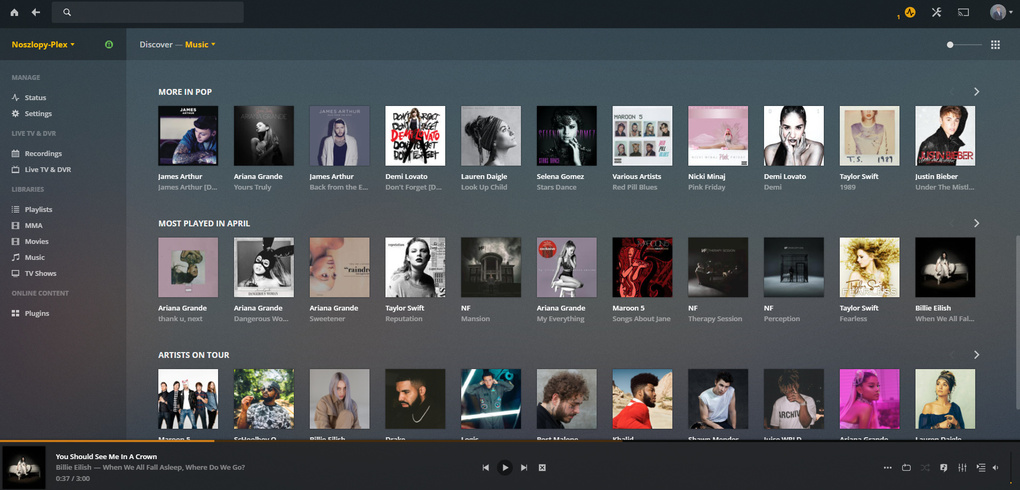This screenshot has height=490, width=1020.
Task: Show next page of More In Pop
Action: pos(976,92)
